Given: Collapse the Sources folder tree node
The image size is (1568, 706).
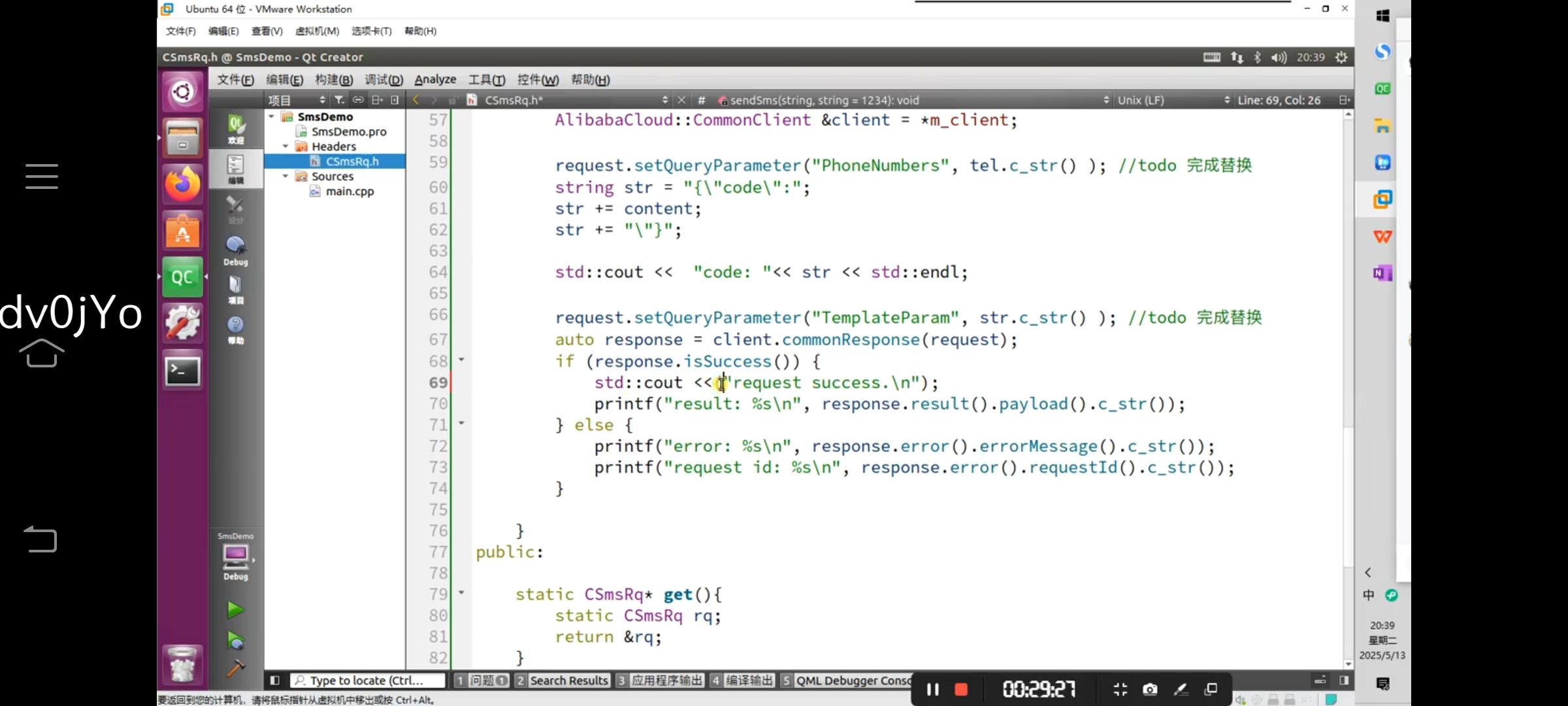Looking at the screenshot, I should (286, 176).
